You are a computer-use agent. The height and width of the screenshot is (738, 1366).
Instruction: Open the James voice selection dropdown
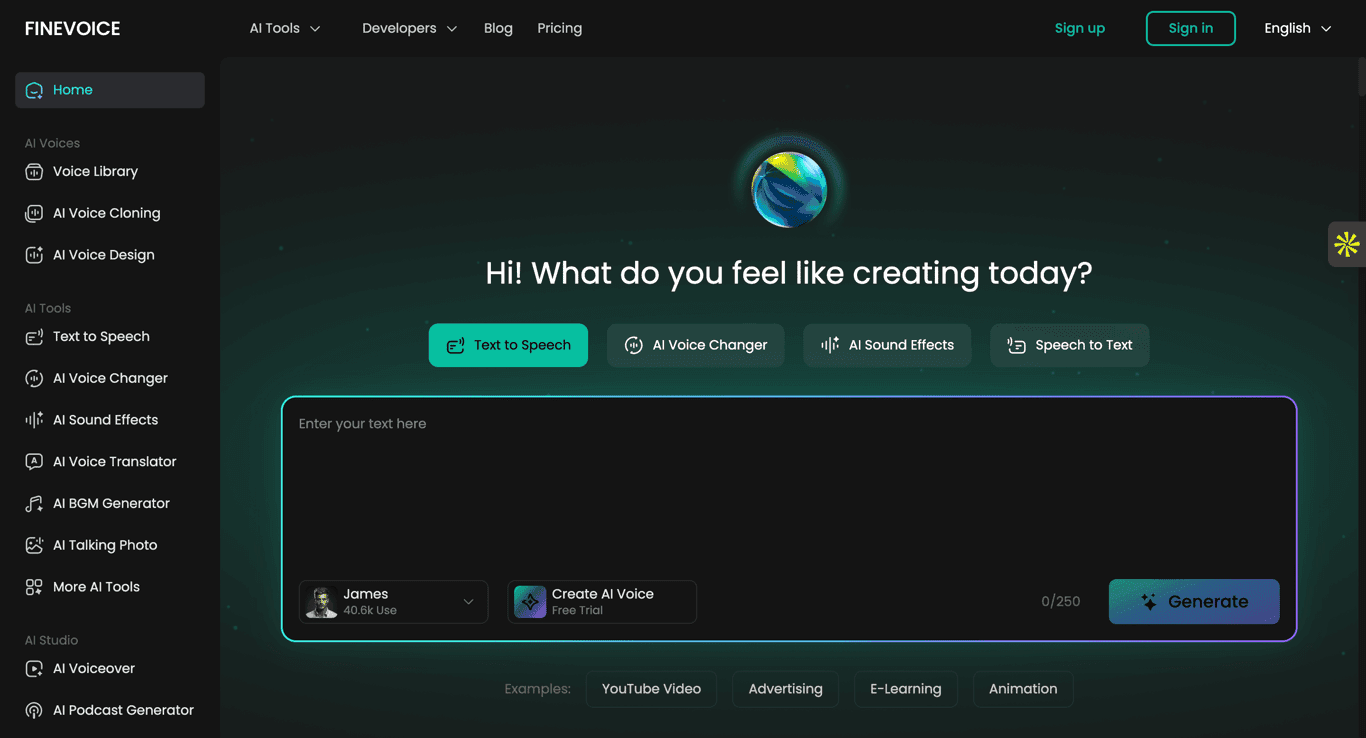point(393,602)
